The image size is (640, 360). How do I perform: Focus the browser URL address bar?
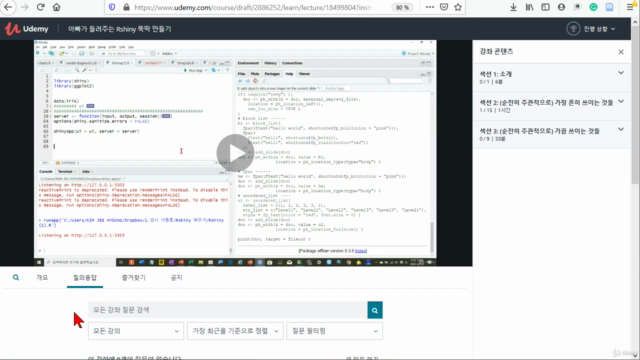coord(253,7)
